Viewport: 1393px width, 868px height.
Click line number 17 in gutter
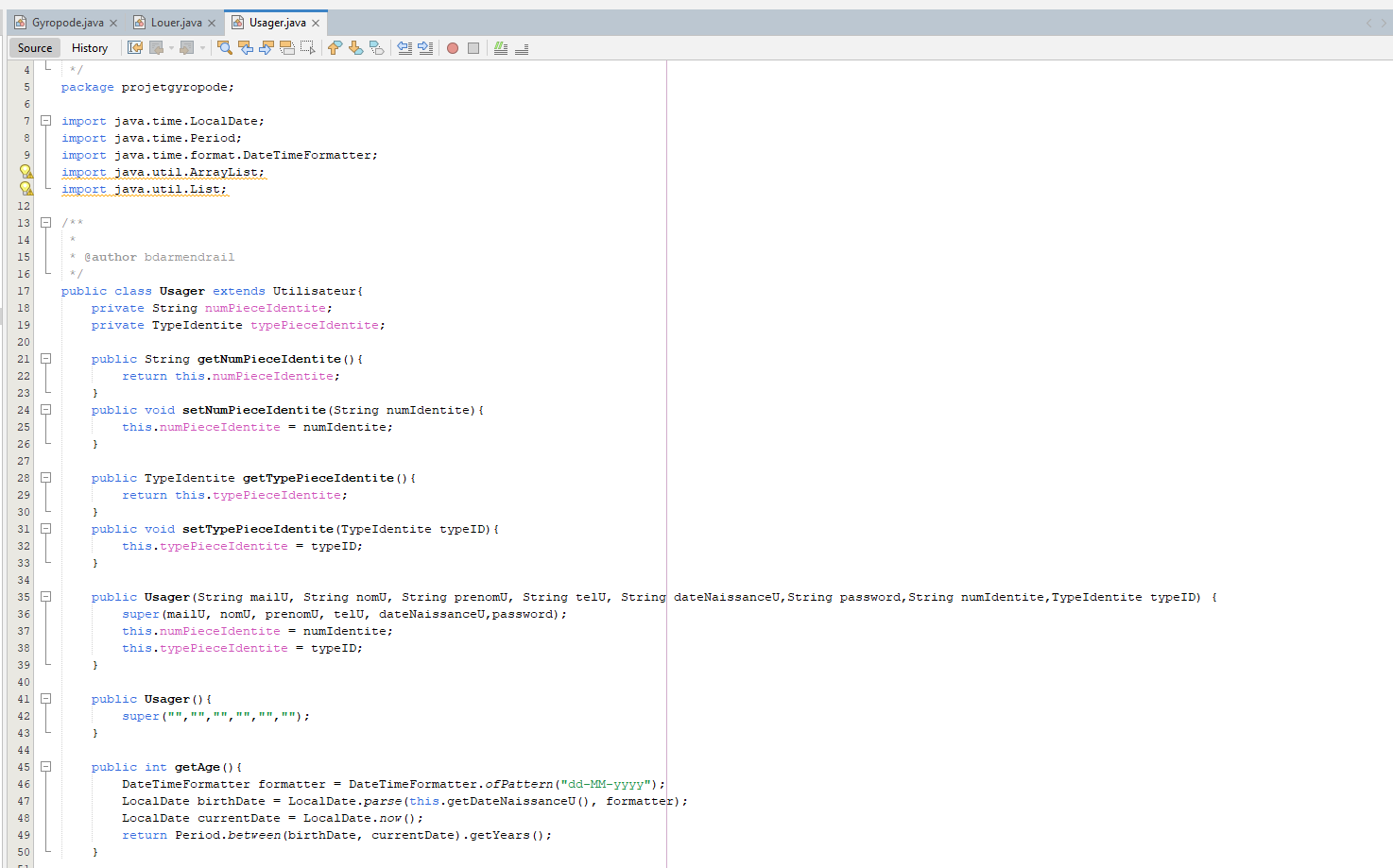coord(24,291)
